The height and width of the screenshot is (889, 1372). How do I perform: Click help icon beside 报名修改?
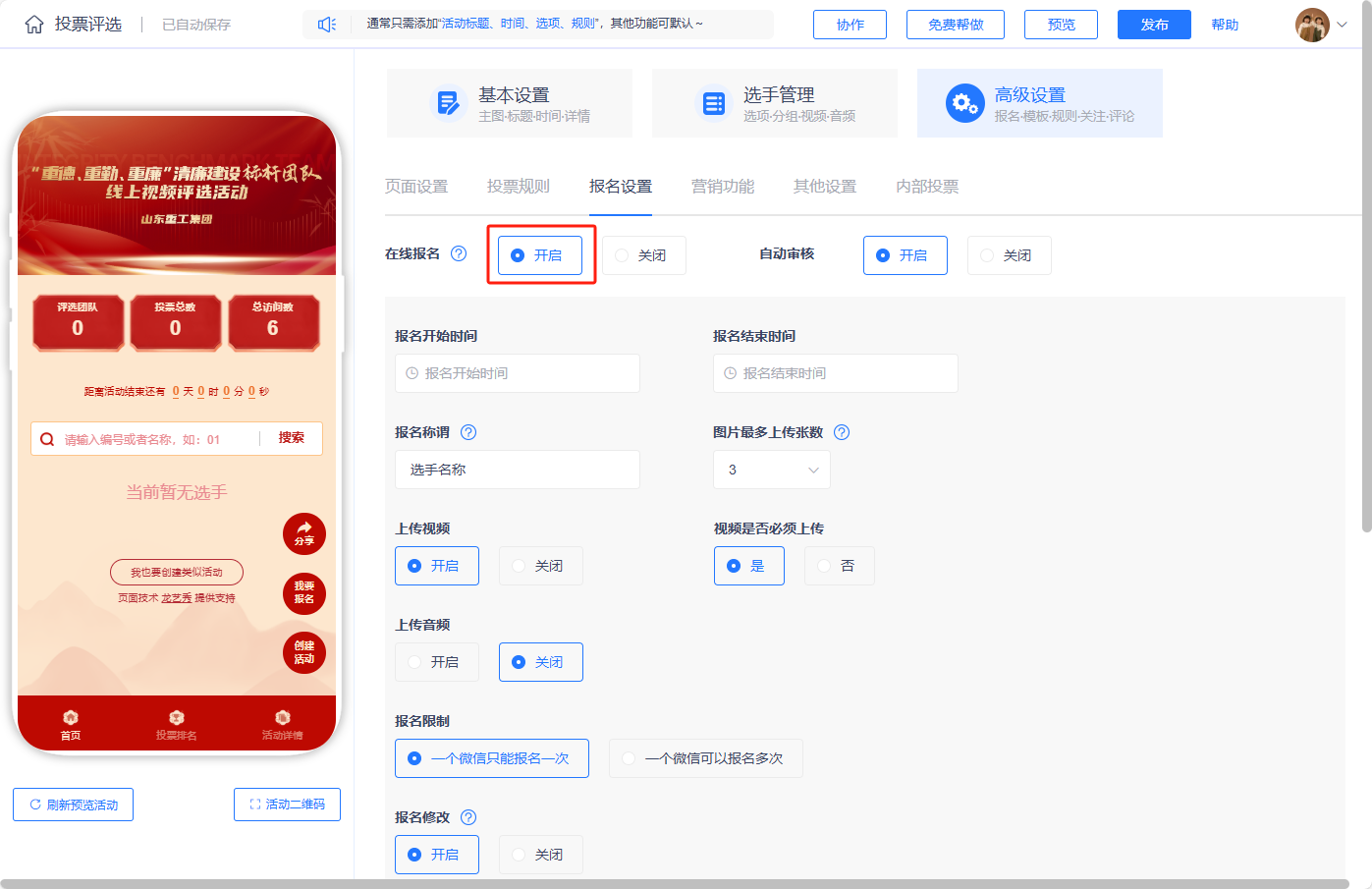click(x=468, y=817)
